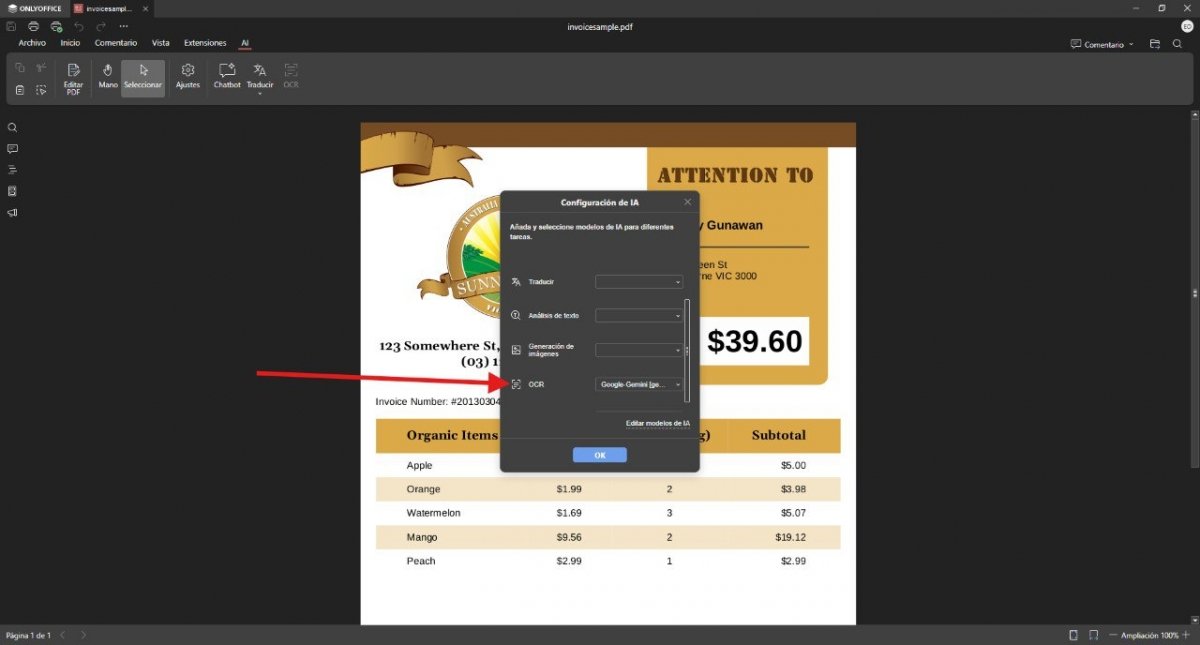Click the Editar PDF icon
The height and width of the screenshot is (645, 1200).
point(73,77)
